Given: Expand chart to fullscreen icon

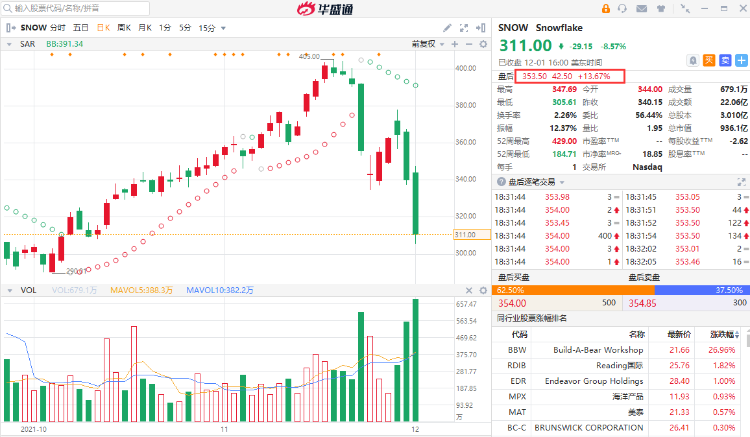Looking at the screenshot, I should (463, 28).
